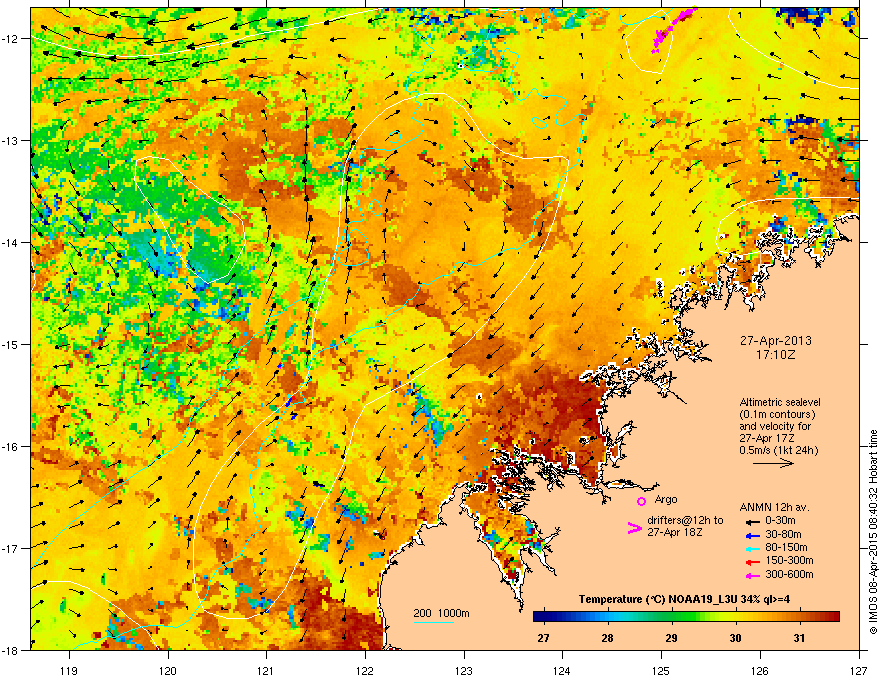Click longitude axis label 122
The image size is (880, 680).
365,670
